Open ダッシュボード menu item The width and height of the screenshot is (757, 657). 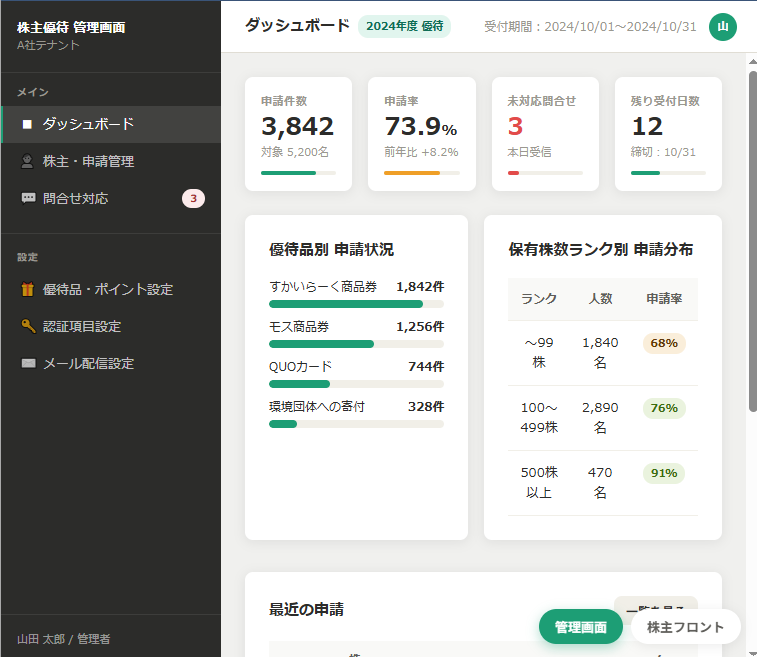(111, 125)
